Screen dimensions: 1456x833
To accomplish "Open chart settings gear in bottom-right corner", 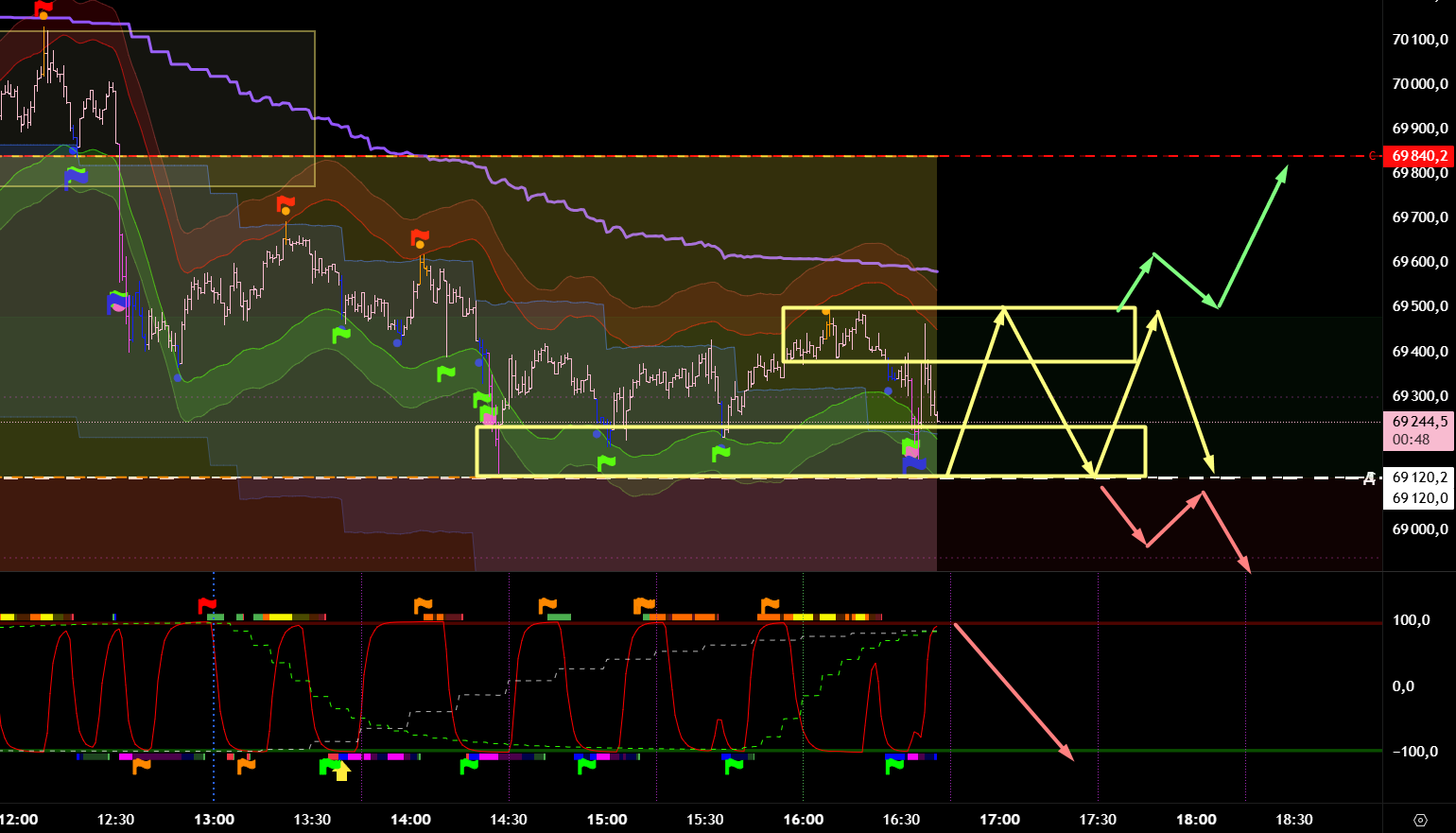I will point(1419,820).
